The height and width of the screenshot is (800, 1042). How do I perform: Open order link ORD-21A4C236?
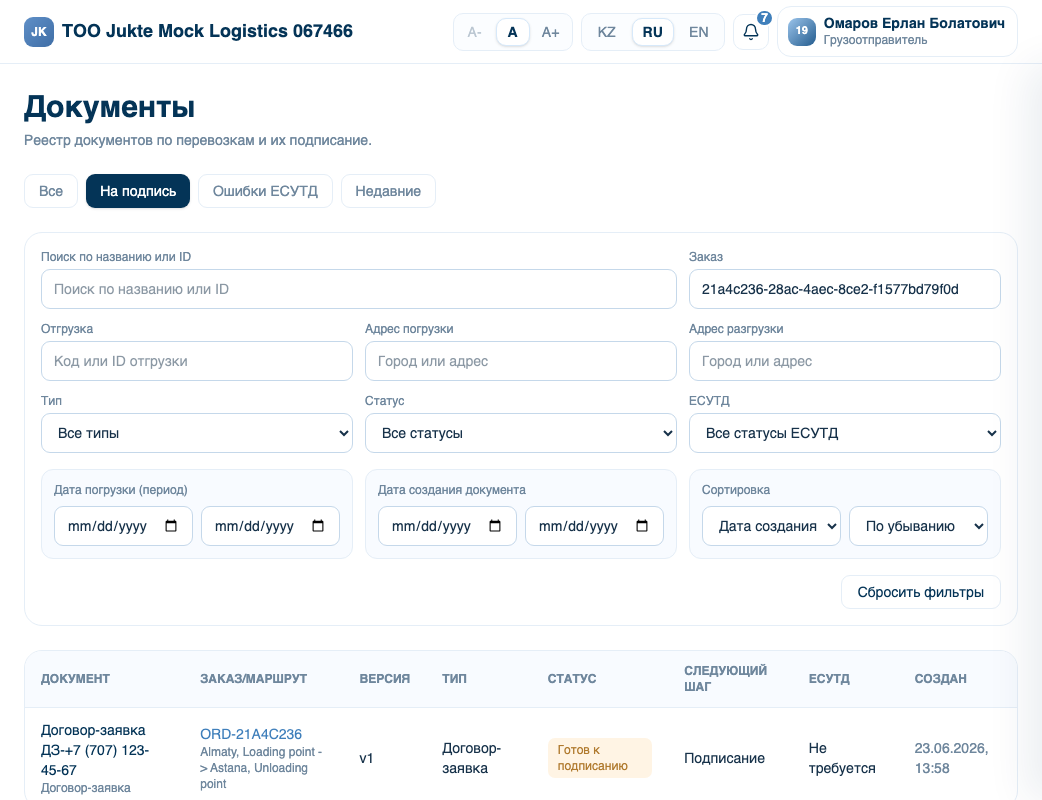click(x=251, y=734)
